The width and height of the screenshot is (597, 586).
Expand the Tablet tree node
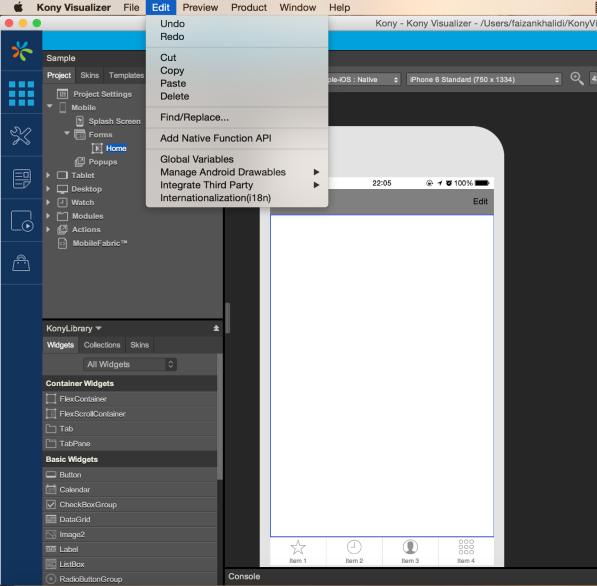(48, 175)
